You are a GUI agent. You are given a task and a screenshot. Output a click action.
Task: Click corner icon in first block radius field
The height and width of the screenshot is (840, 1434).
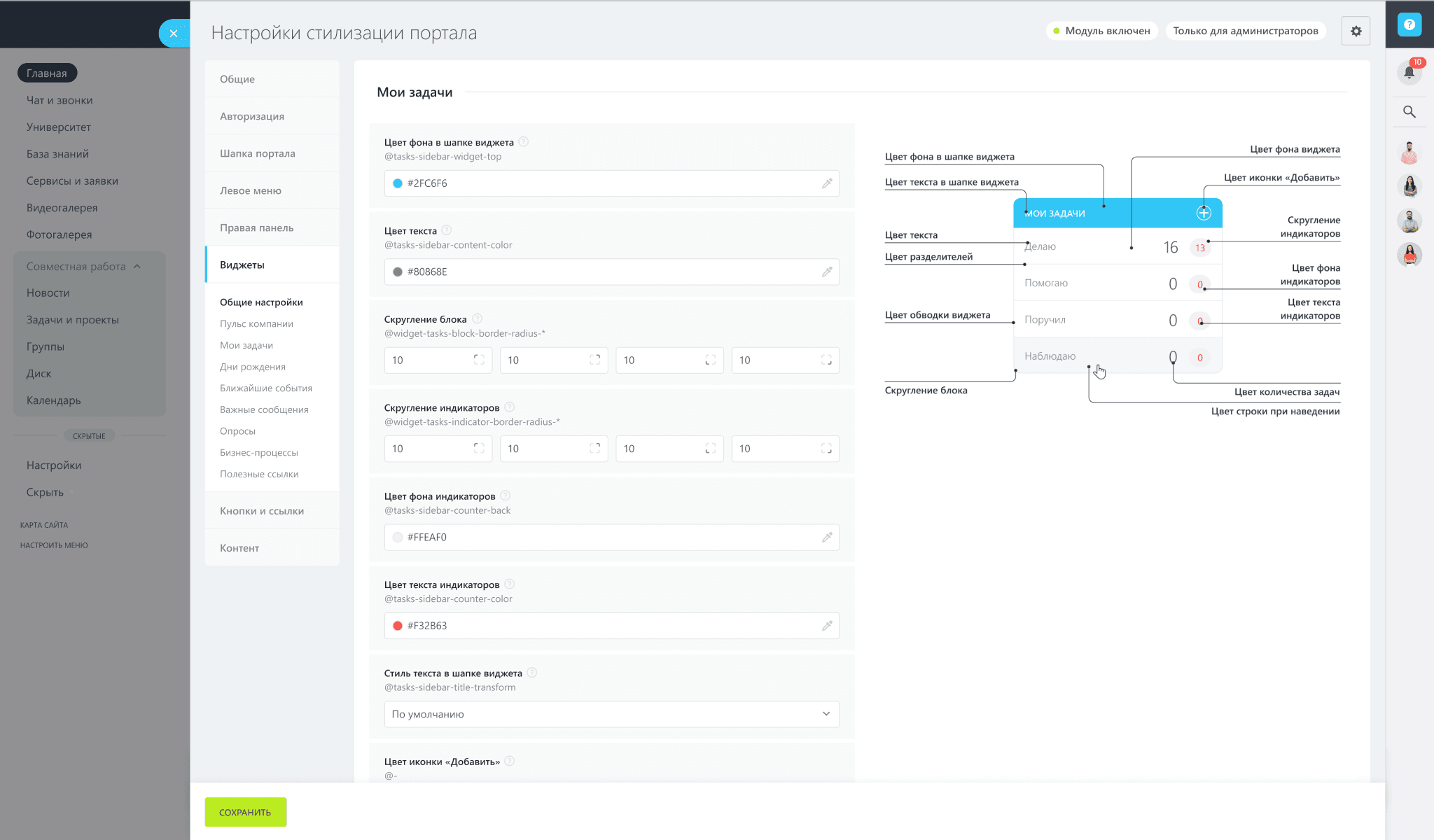coord(479,360)
